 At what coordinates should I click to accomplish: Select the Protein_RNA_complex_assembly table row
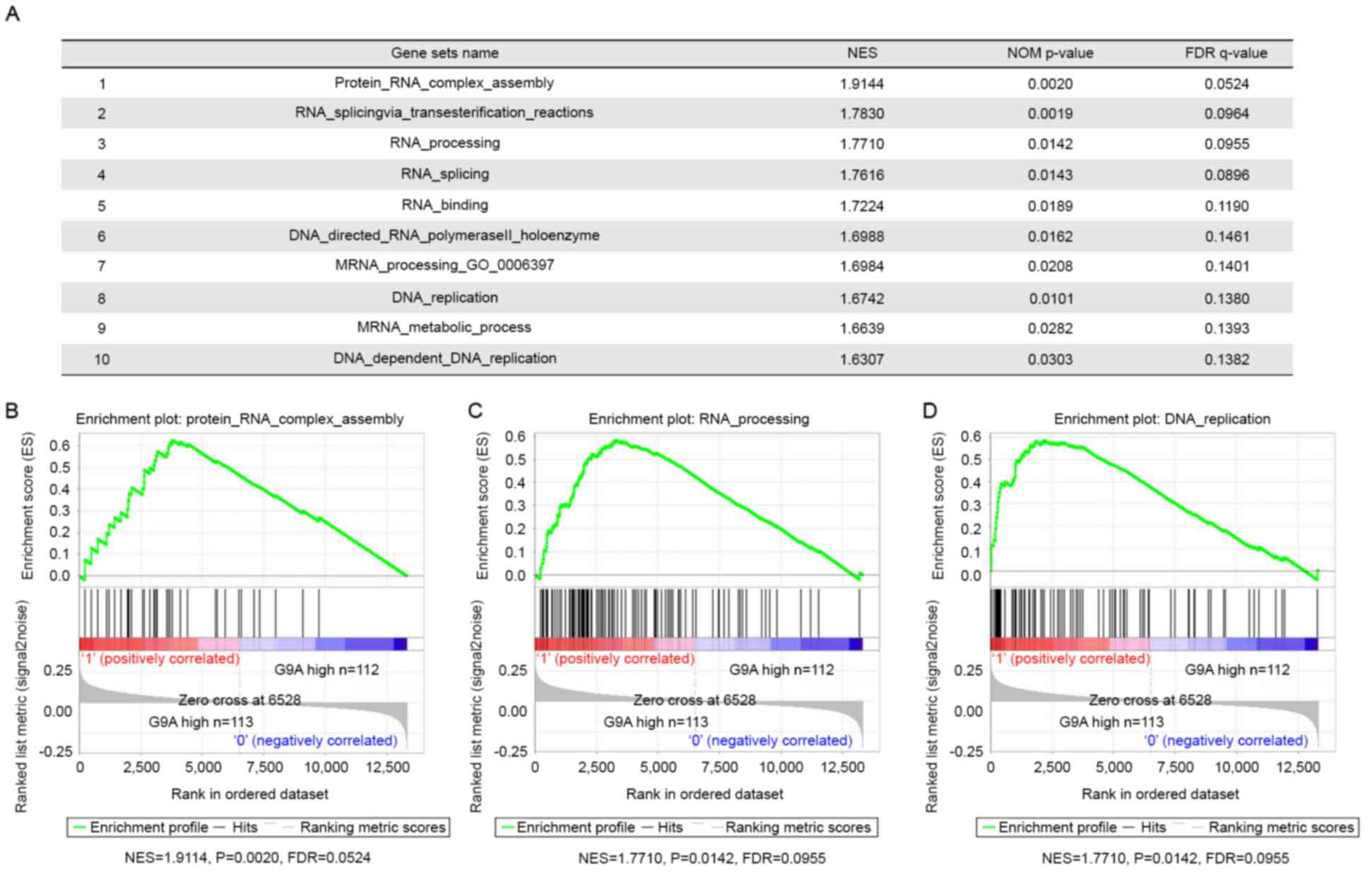[444, 83]
